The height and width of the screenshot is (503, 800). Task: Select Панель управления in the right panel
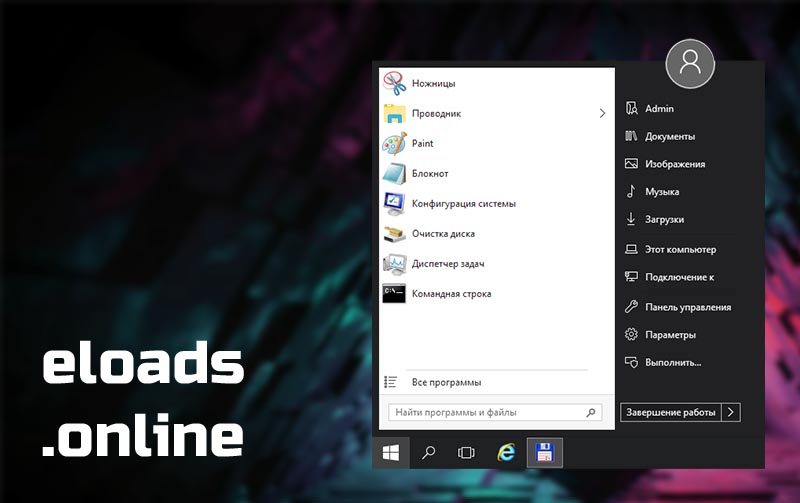coord(687,307)
